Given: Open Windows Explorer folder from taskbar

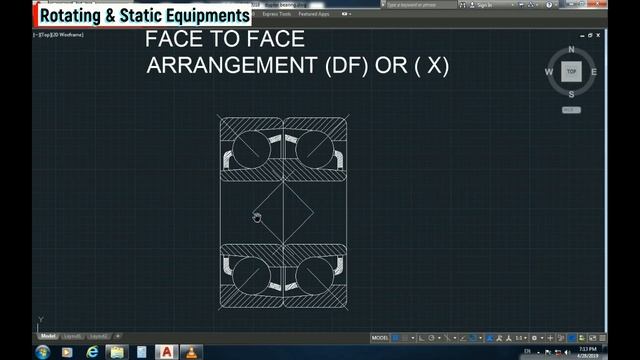Looking at the screenshot, I should [x=117, y=352].
